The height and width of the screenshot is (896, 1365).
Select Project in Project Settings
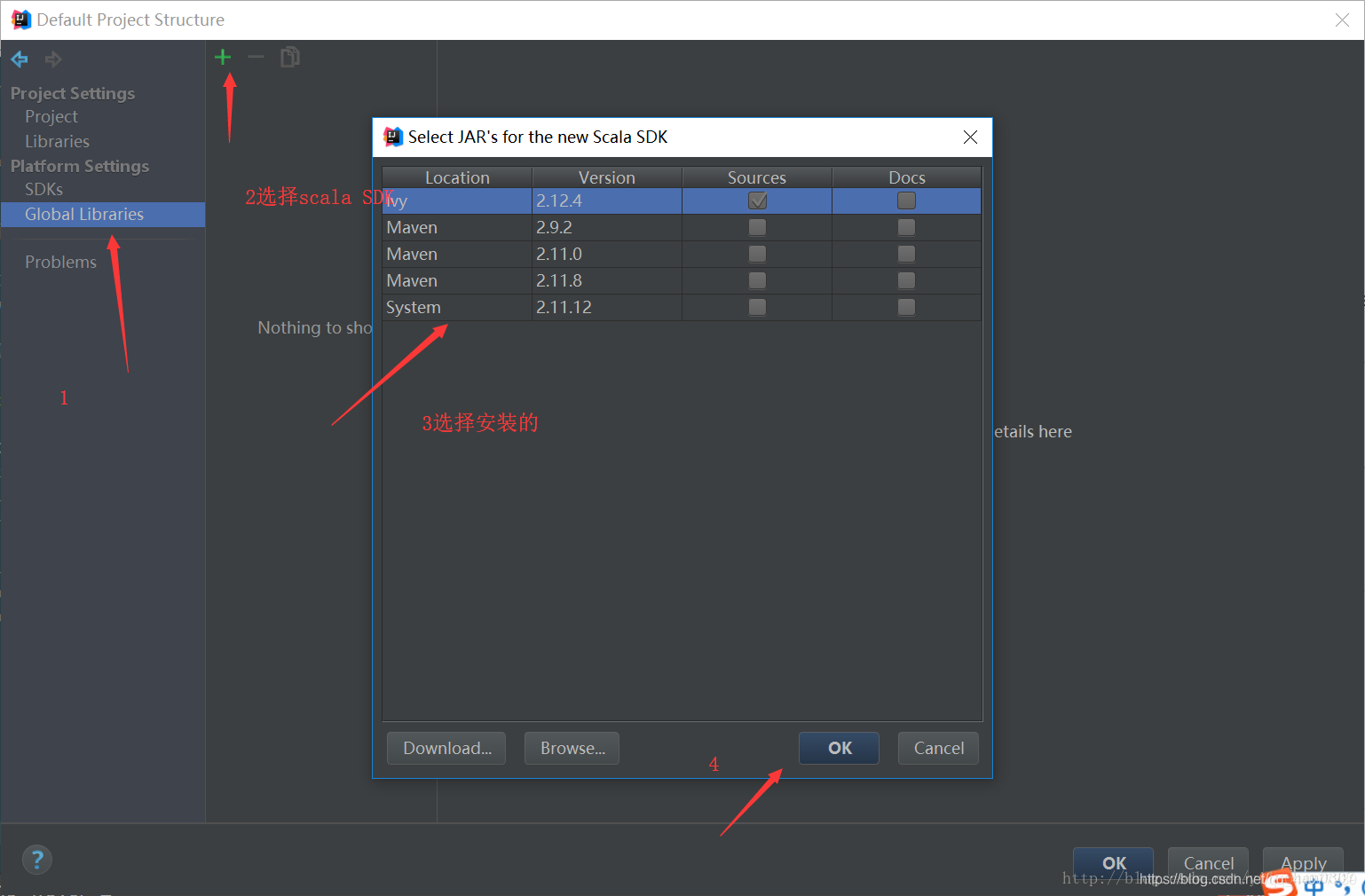pyautogui.click(x=51, y=116)
